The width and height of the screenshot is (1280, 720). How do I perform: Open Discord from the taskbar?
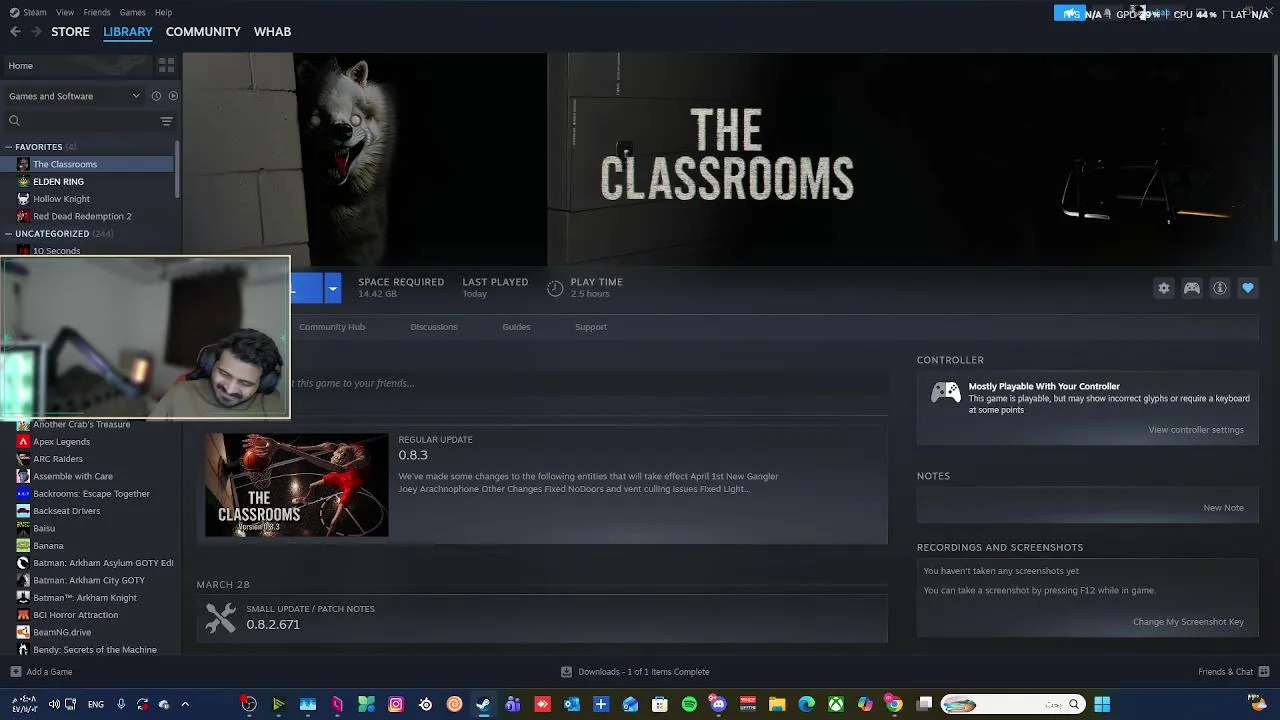(x=718, y=704)
